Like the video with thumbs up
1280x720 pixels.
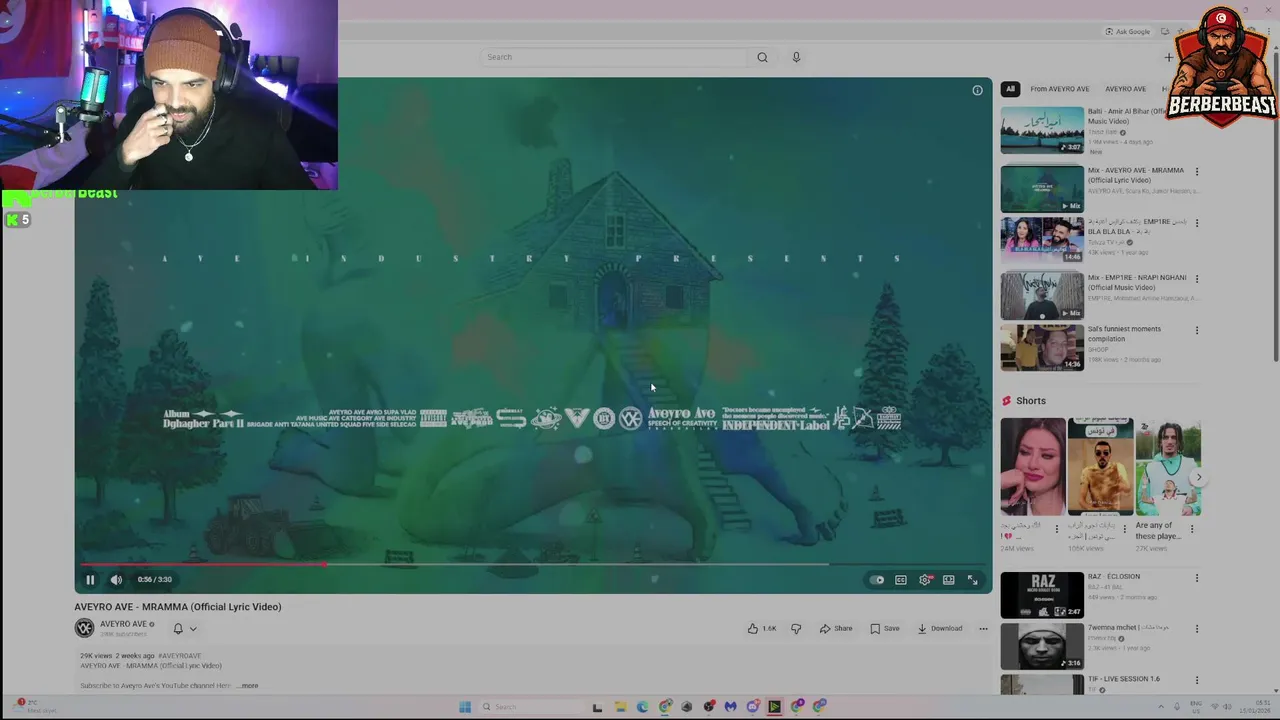click(x=761, y=629)
